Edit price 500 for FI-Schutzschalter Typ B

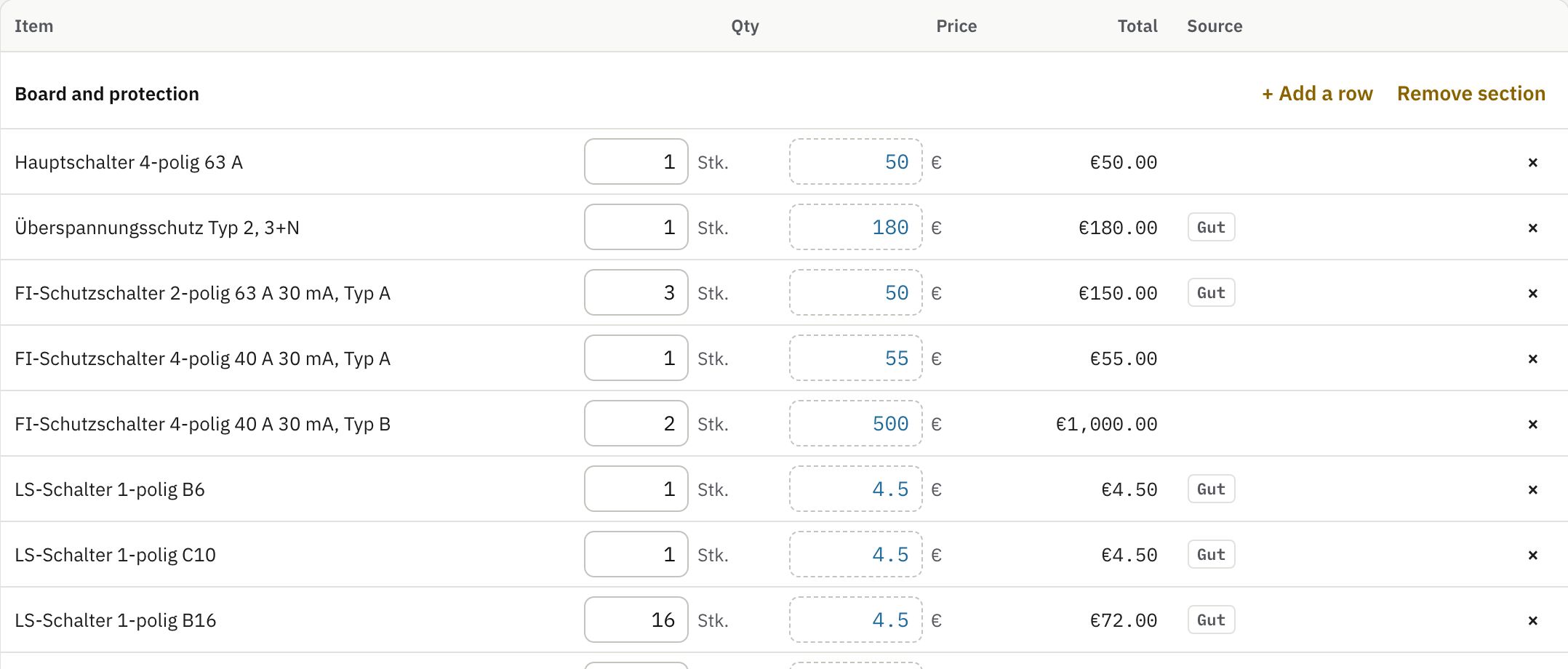(856, 423)
